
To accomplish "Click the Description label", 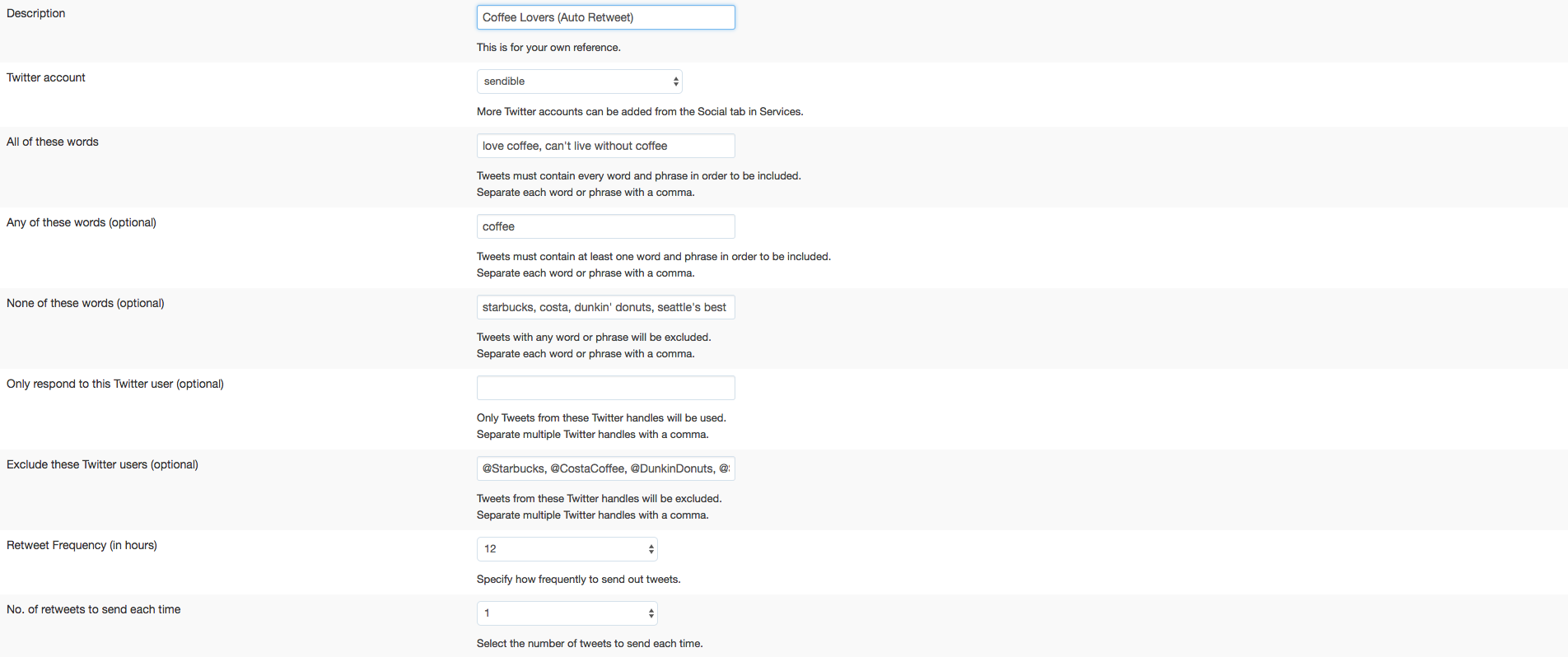I will coord(35,13).
